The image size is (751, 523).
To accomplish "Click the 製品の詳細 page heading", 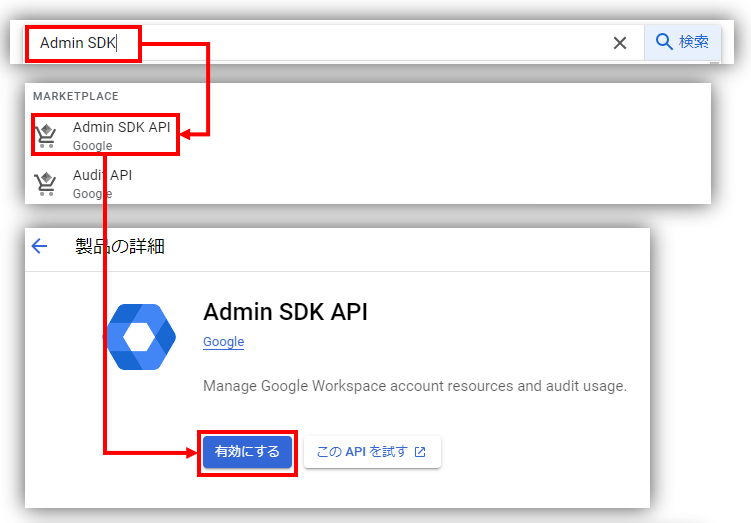I will point(120,246).
